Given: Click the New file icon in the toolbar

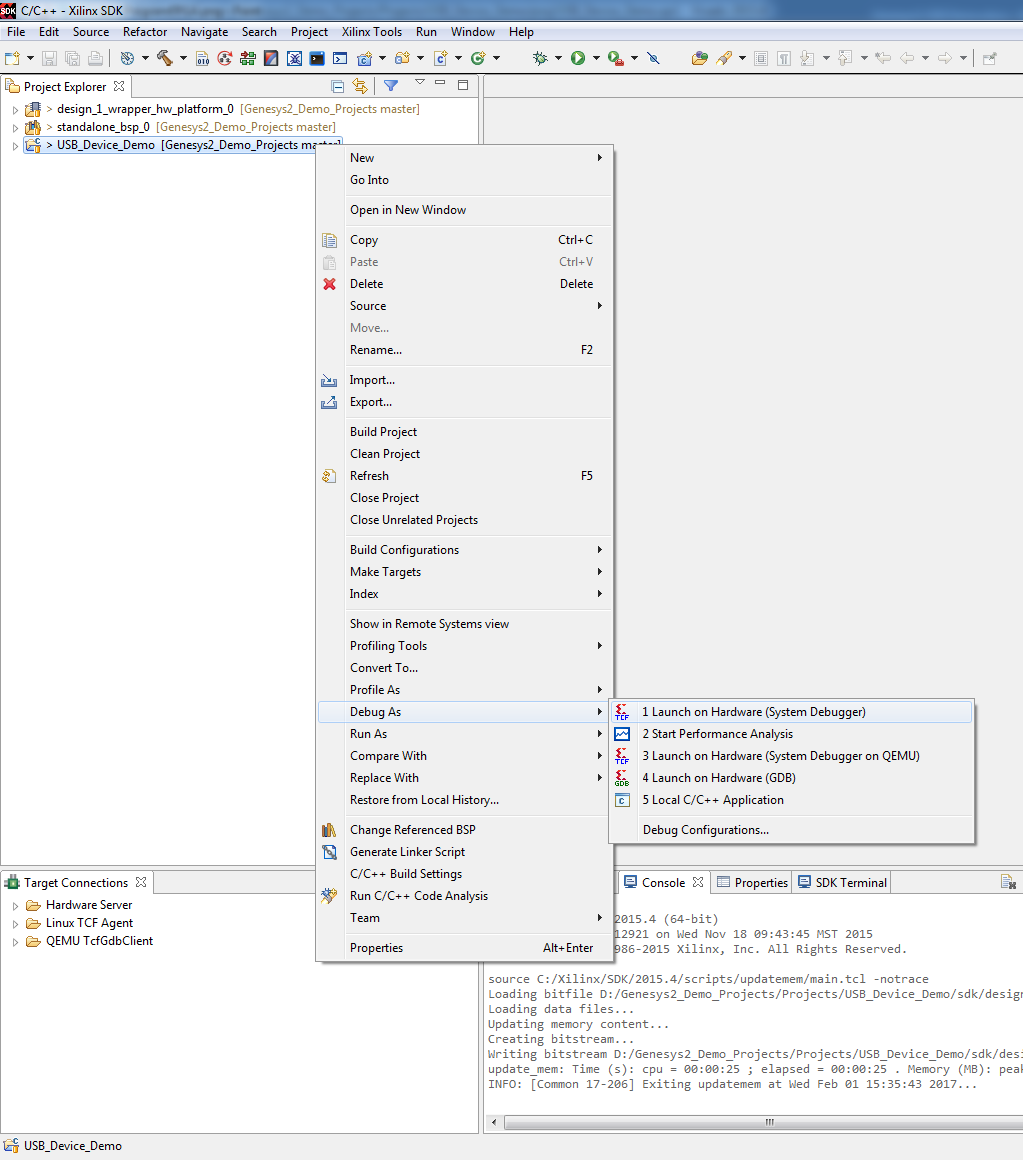Looking at the screenshot, I should click(x=12, y=58).
